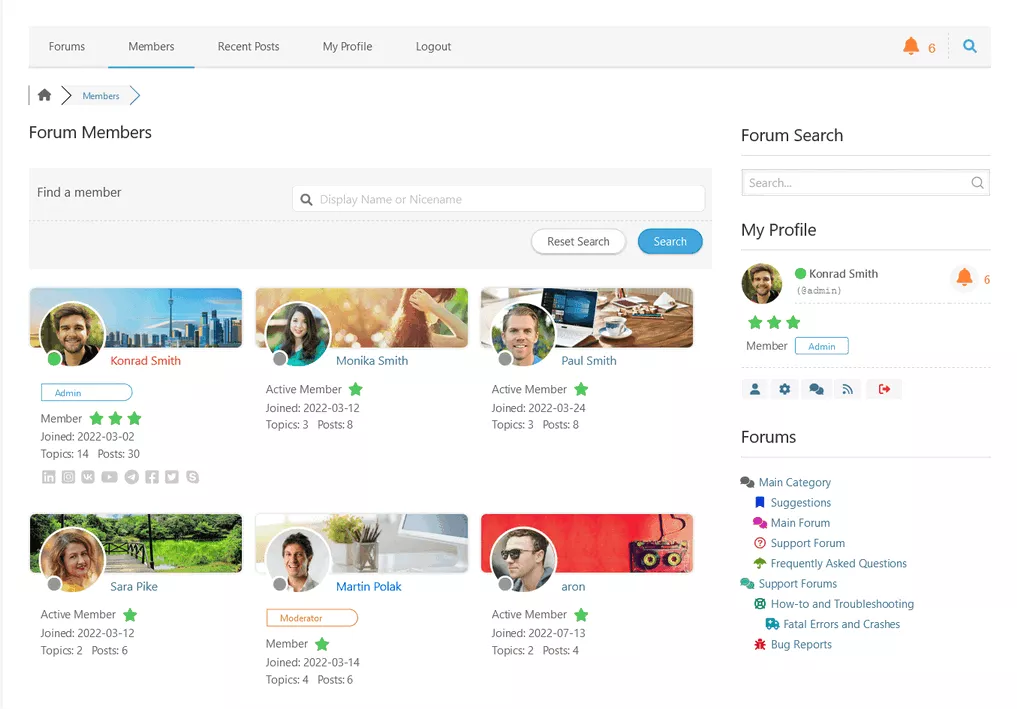Open How-to and Troubleshooting forum link
Image resolution: width=1024 pixels, height=713 pixels.
(x=842, y=604)
